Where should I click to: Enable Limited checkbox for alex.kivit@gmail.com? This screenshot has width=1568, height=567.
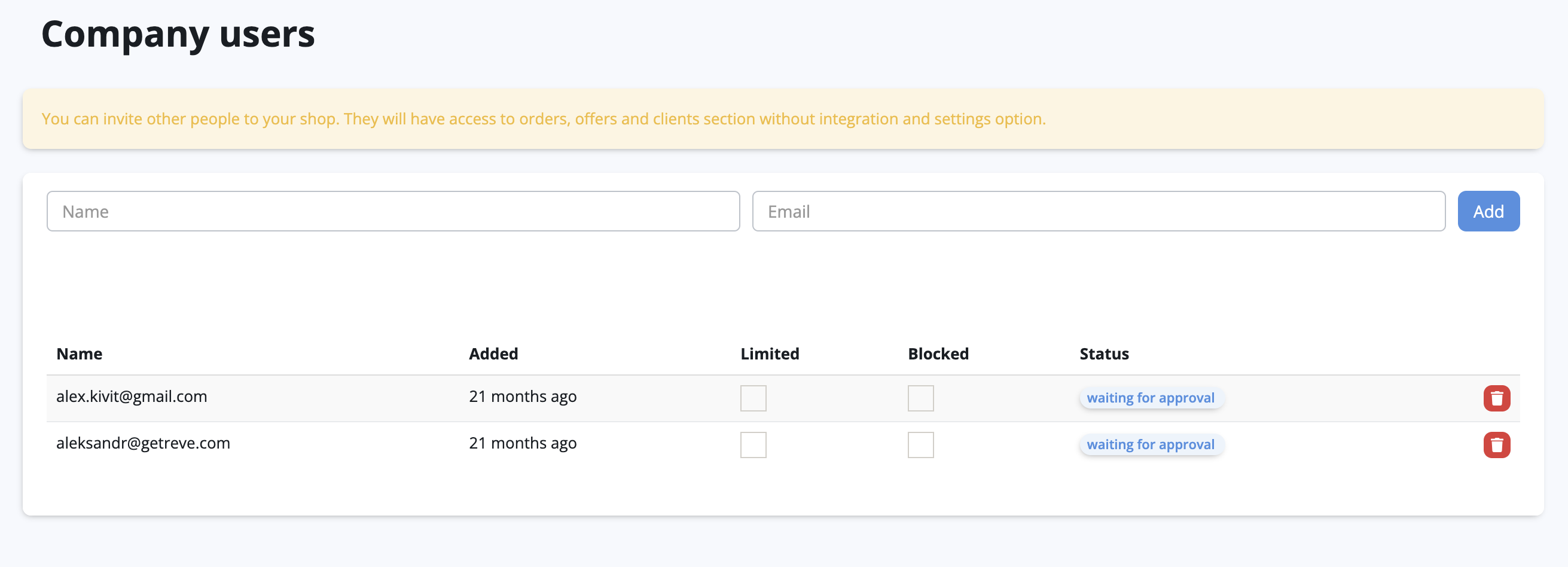[752, 398]
